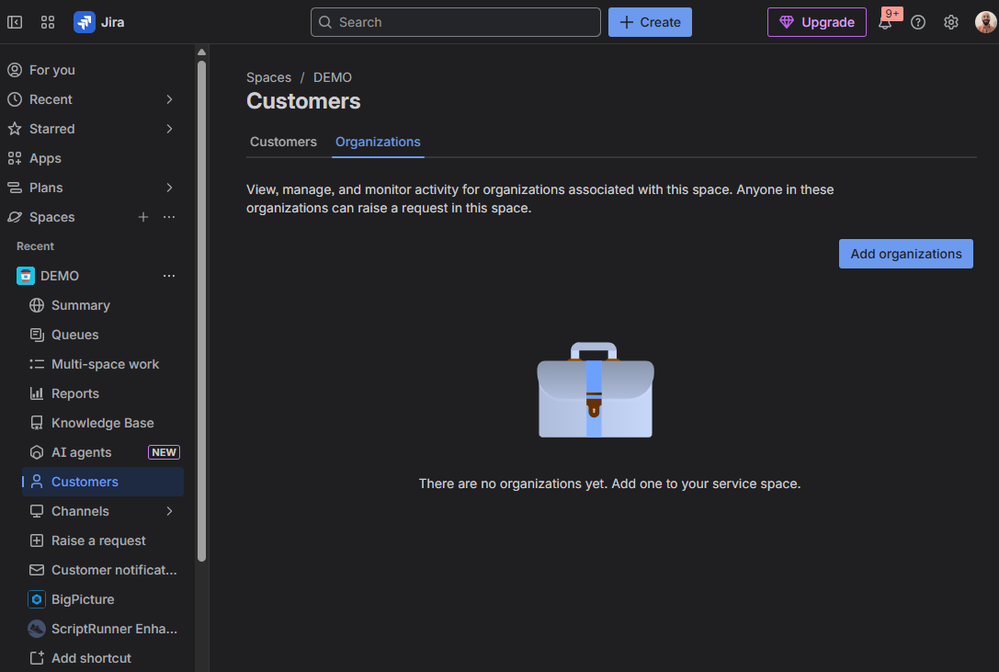Click the DEMO breadcrumb link

(332, 77)
